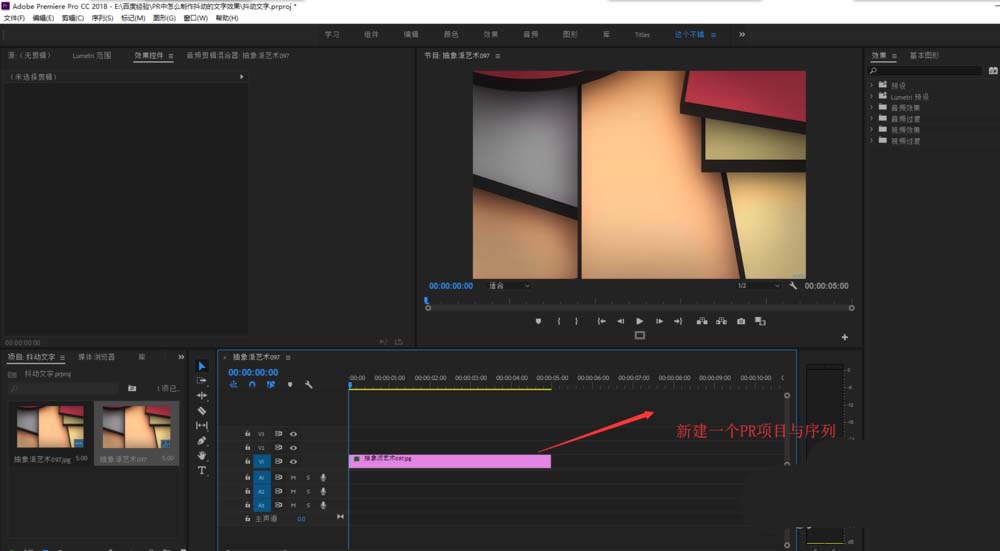Open the 适合 zoom level dropdown

point(509,286)
